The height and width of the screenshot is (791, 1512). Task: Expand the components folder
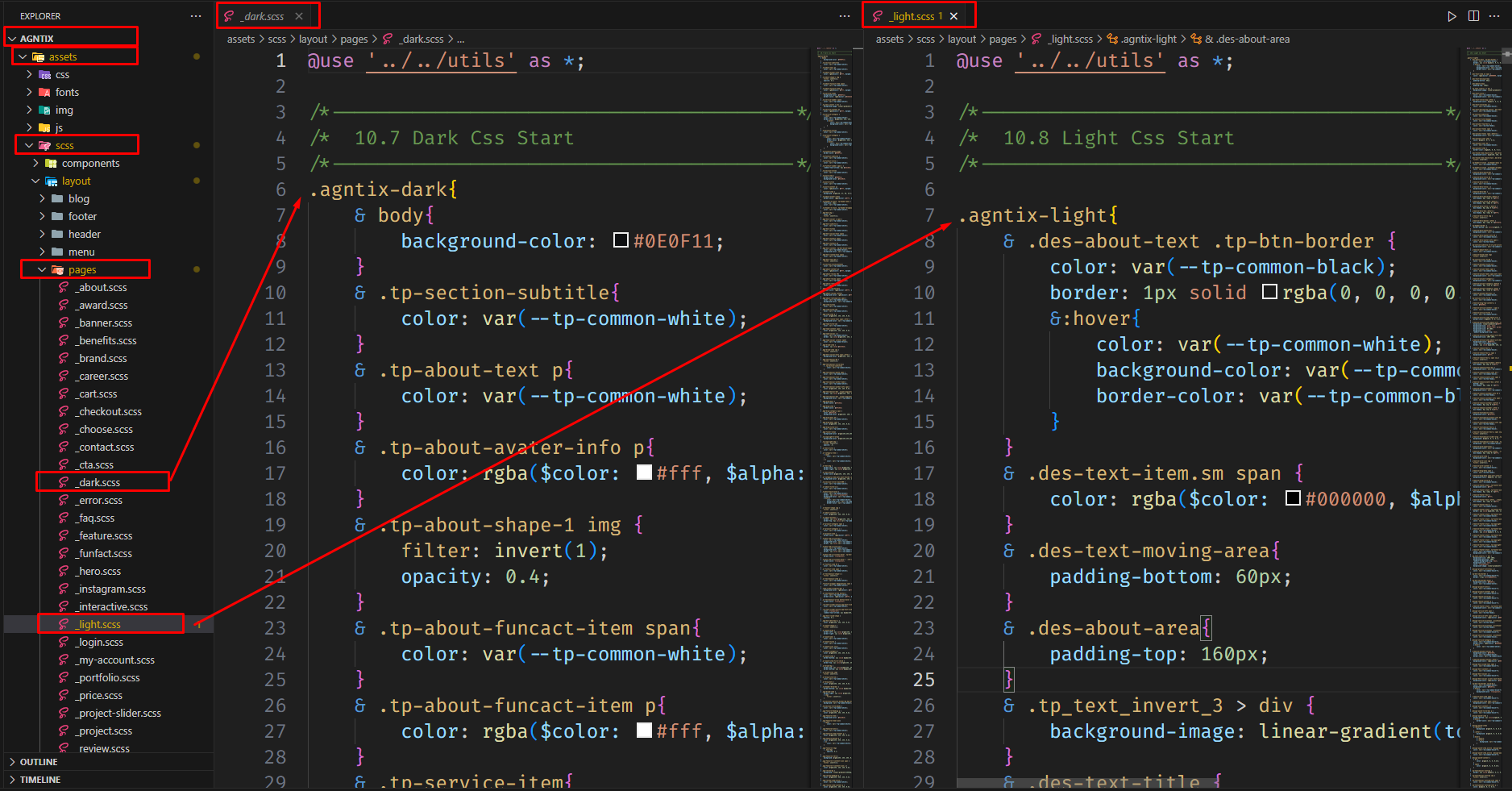(90, 163)
